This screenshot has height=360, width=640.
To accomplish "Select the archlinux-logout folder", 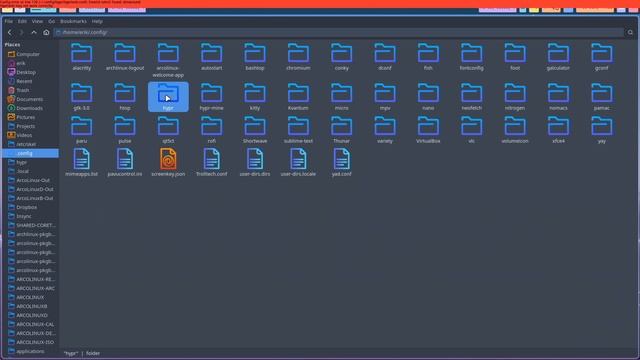I will pyautogui.click(x=125, y=57).
